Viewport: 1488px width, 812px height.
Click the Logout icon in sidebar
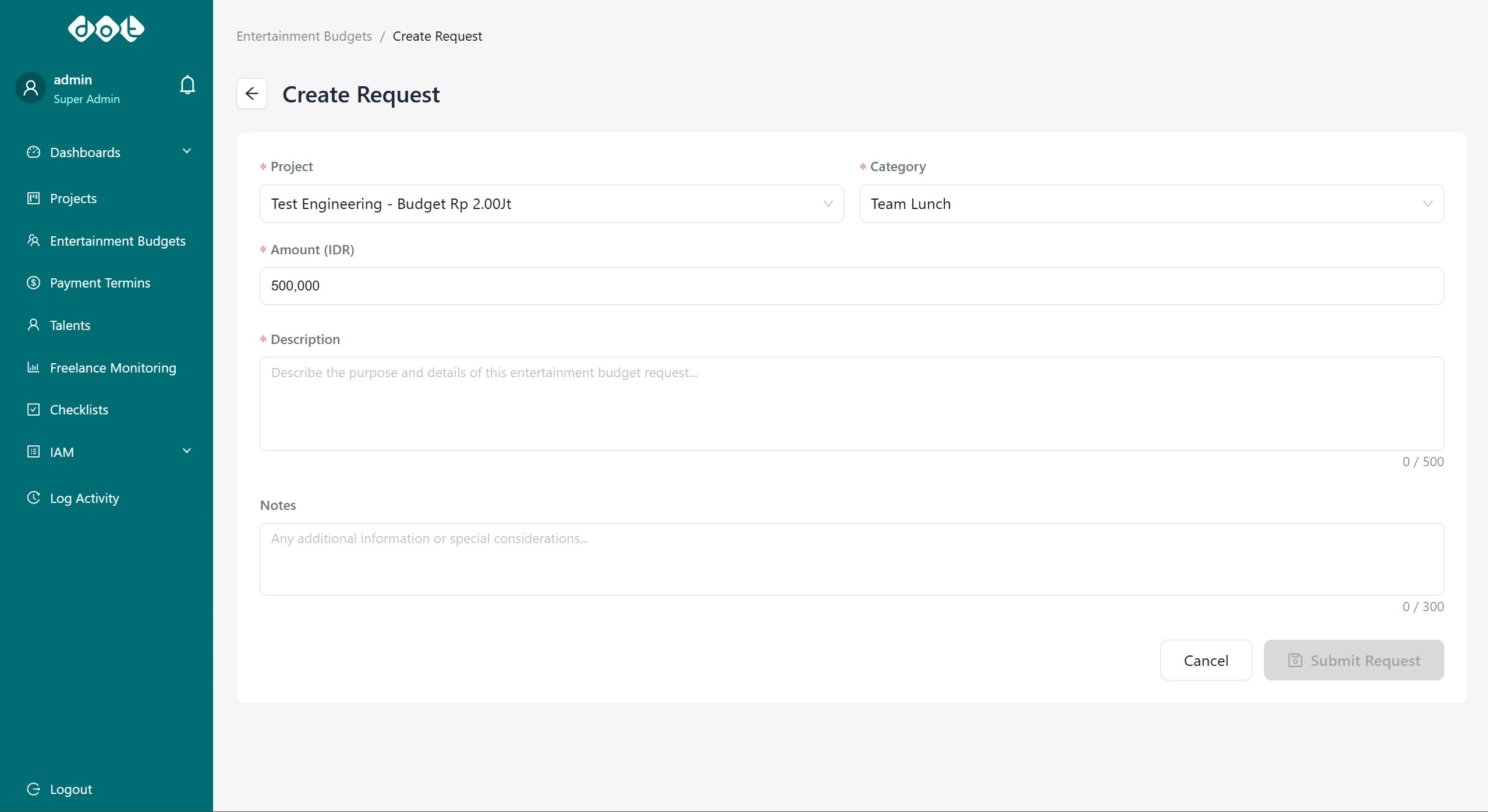coord(33,789)
